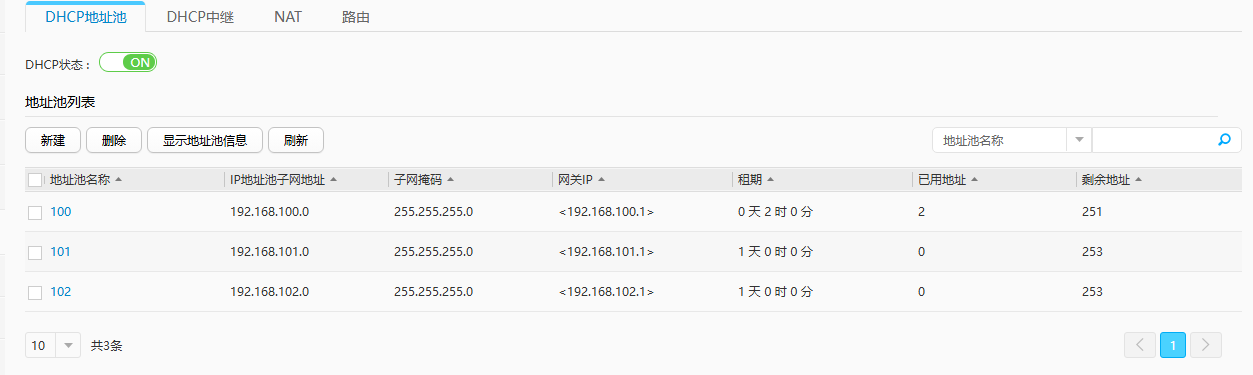This screenshot has height=375, width=1253.
Task: Go to next page arrow
Action: click(1206, 345)
